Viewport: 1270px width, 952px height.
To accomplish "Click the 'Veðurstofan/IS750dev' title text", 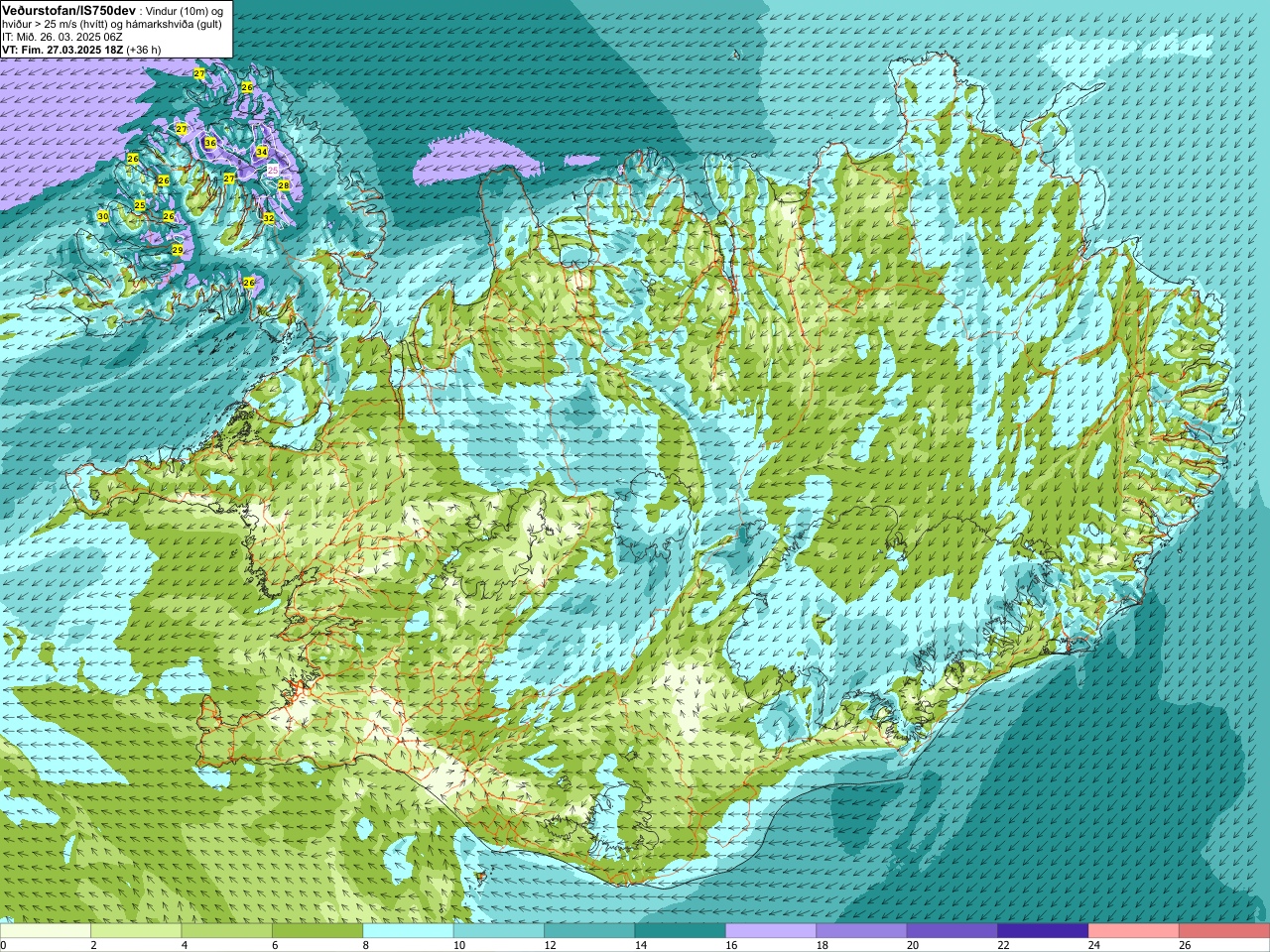I will tap(69, 9).
